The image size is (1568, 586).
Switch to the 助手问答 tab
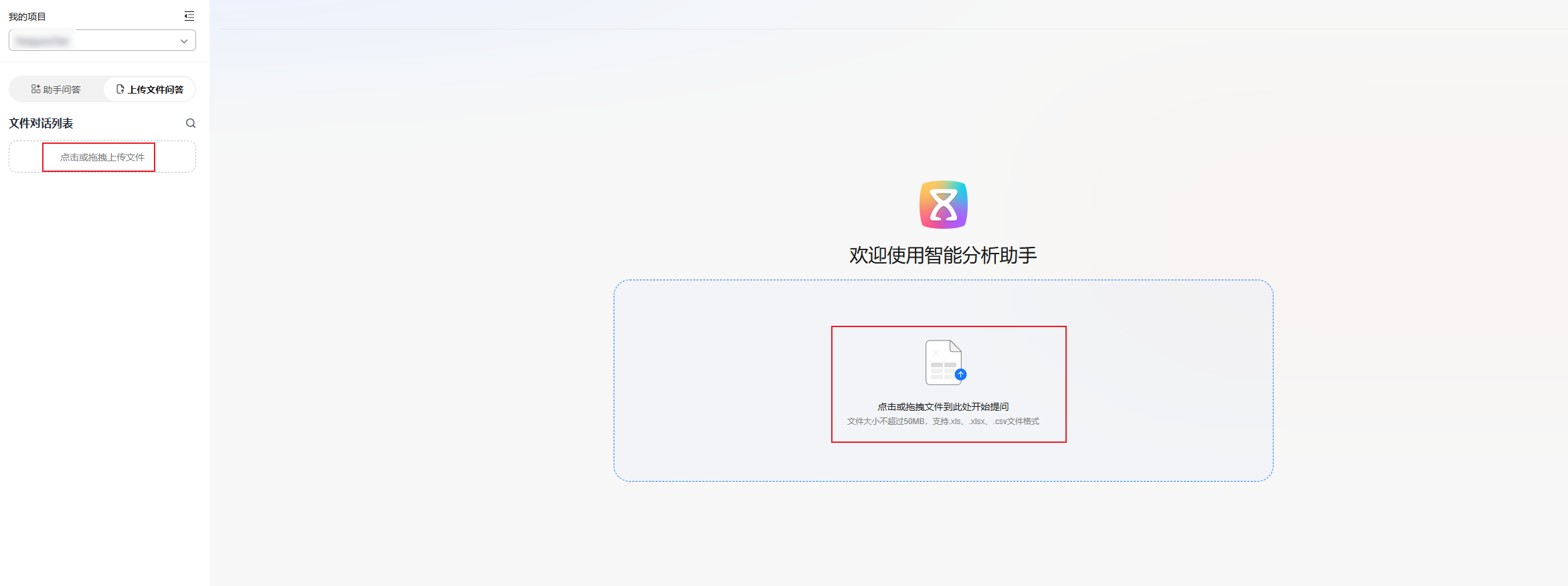click(x=56, y=90)
